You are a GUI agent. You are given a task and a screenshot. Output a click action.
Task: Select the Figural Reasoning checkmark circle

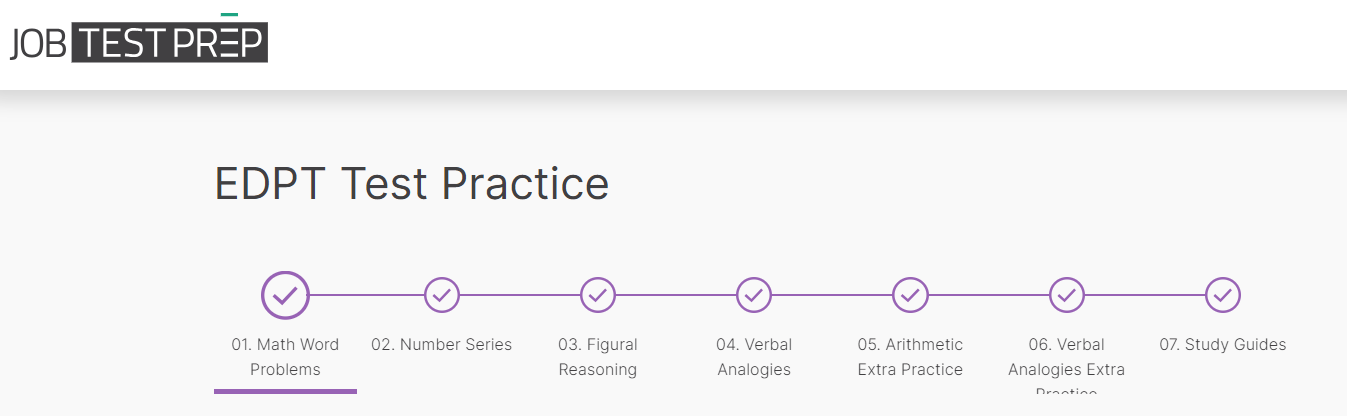598,295
